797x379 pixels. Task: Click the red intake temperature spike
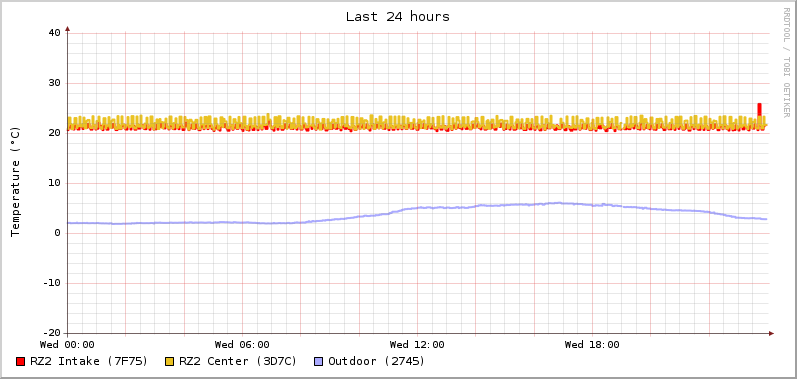759,110
